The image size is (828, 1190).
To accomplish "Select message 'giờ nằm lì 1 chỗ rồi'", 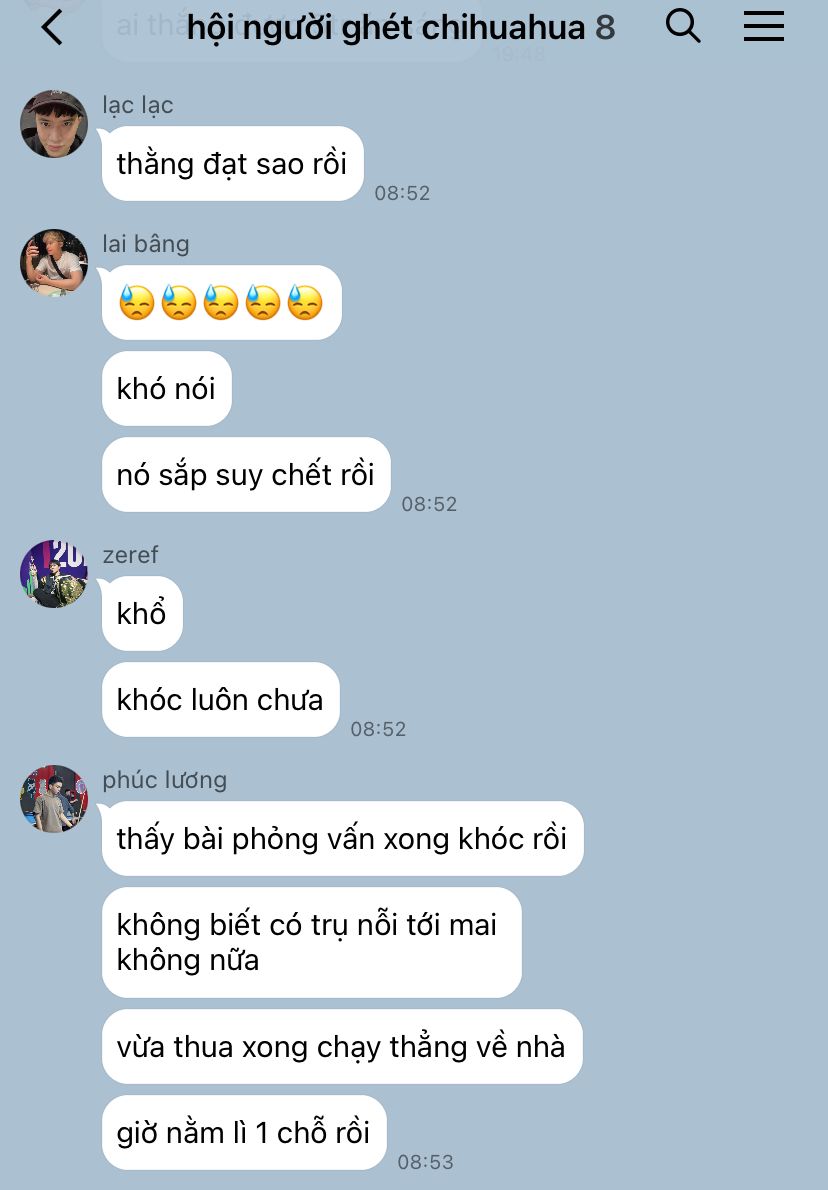I will tap(244, 1132).
